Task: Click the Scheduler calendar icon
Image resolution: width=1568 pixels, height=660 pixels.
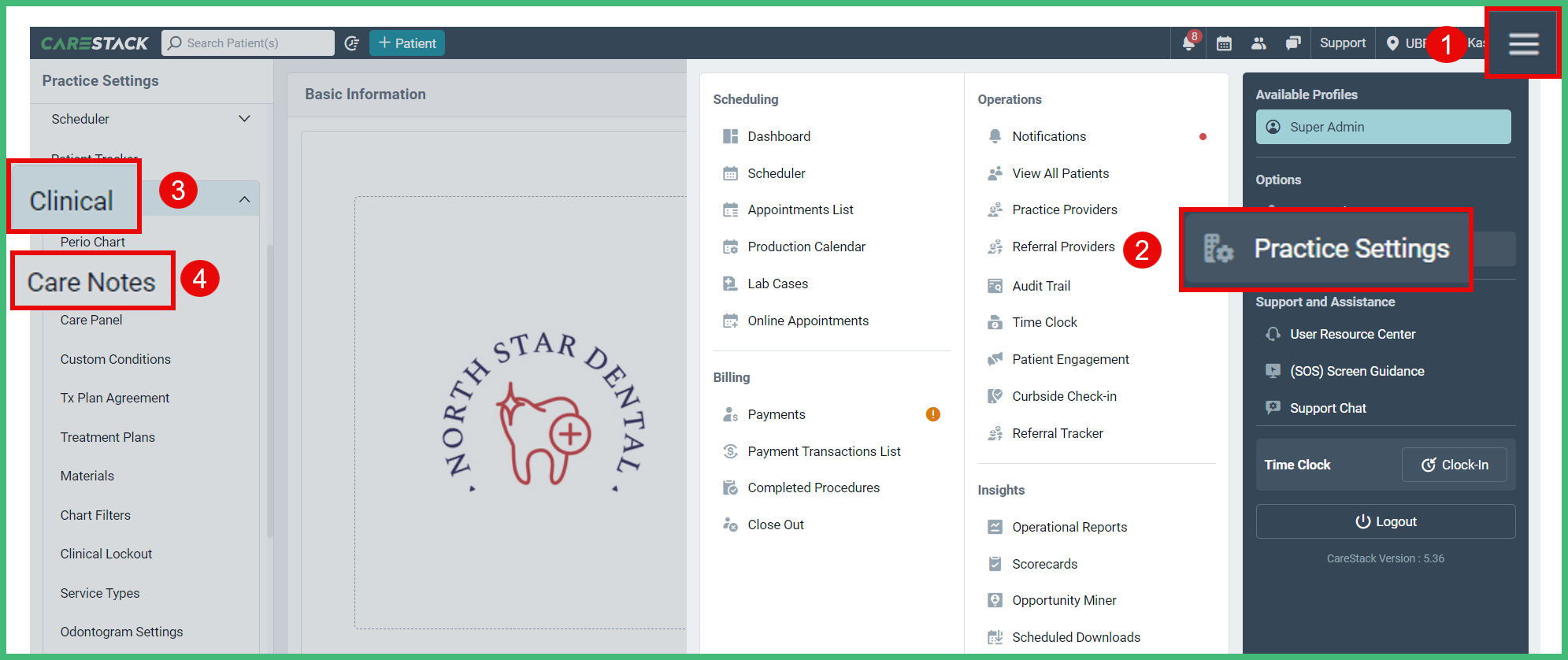Action: [731, 173]
